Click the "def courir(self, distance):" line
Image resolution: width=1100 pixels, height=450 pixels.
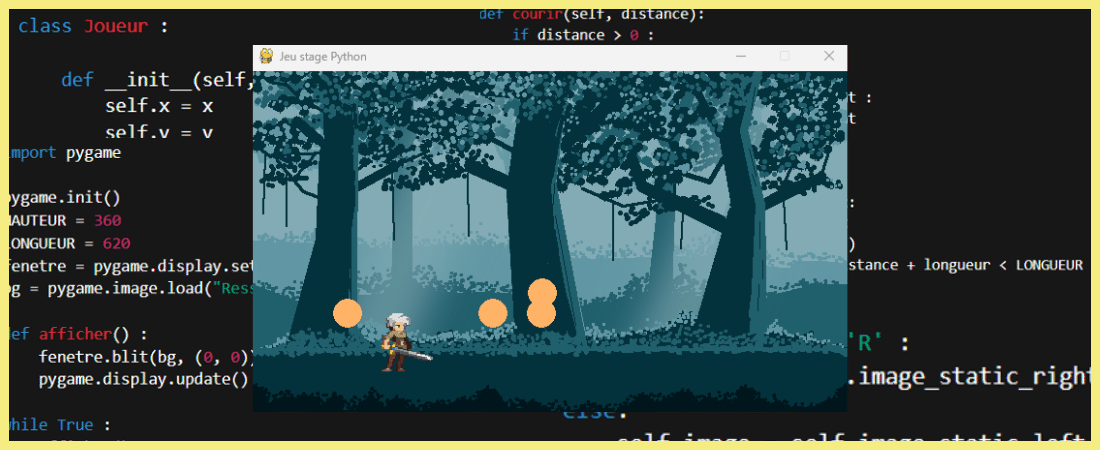pyautogui.click(x=591, y=14)
